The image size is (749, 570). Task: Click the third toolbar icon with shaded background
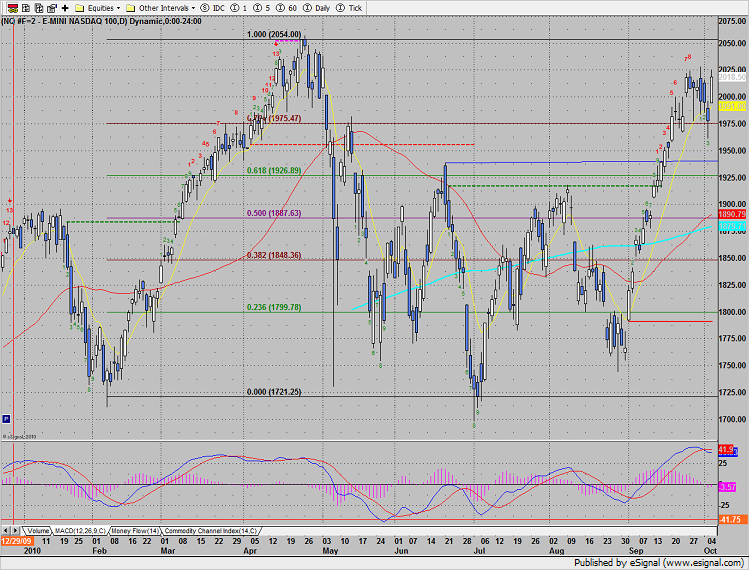pos(39,8)
